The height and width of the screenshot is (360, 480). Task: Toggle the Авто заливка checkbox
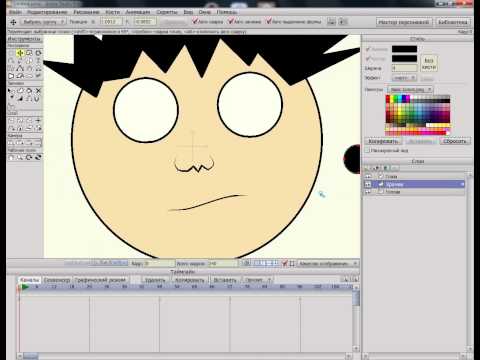click(231, 22)
